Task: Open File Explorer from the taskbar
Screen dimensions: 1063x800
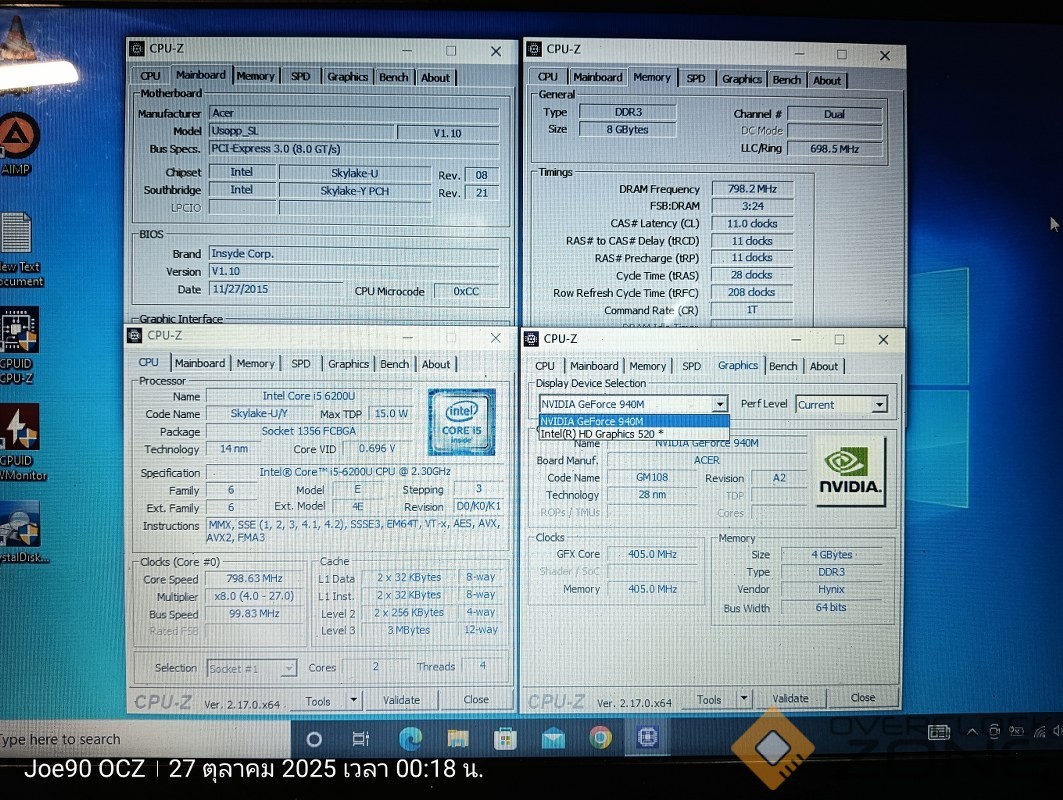Action: point(458,739)
